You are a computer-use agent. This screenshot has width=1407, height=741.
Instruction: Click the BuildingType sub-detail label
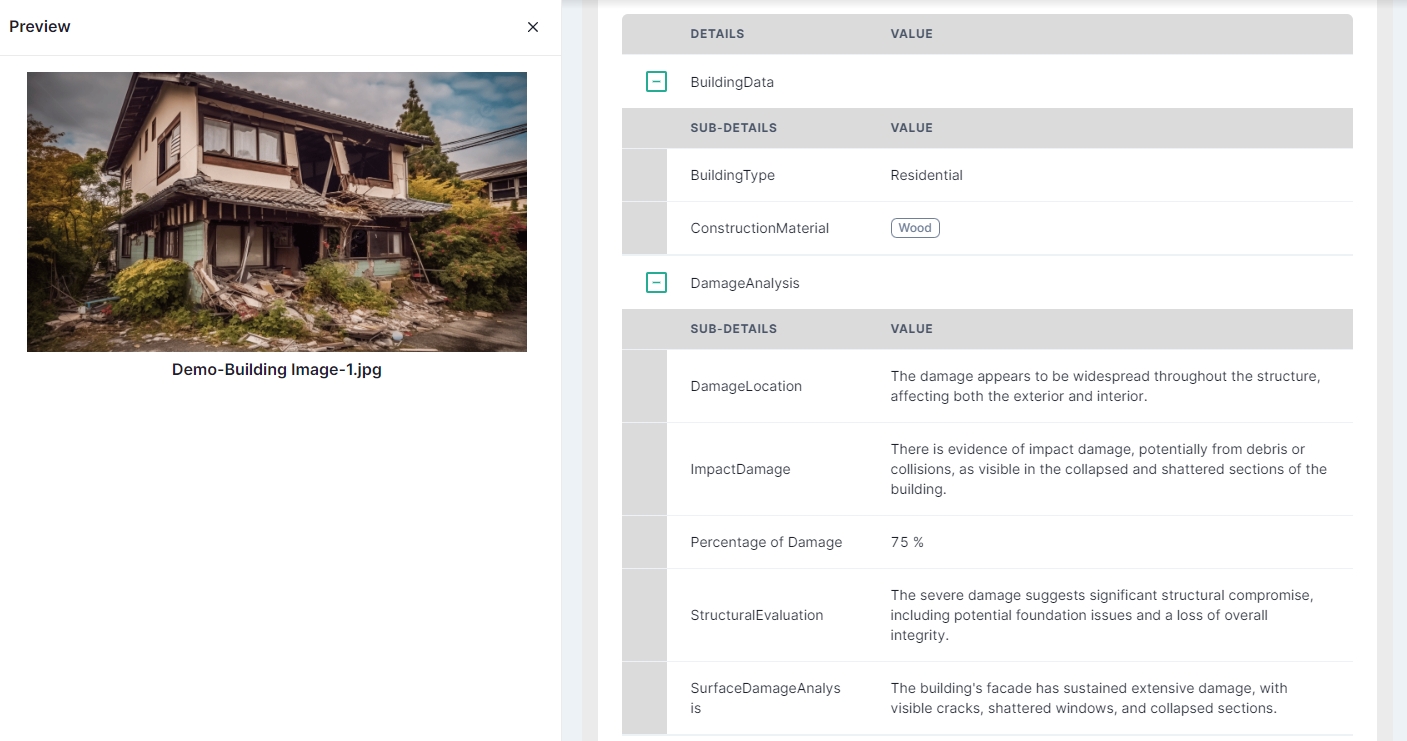tap(732, 175)
